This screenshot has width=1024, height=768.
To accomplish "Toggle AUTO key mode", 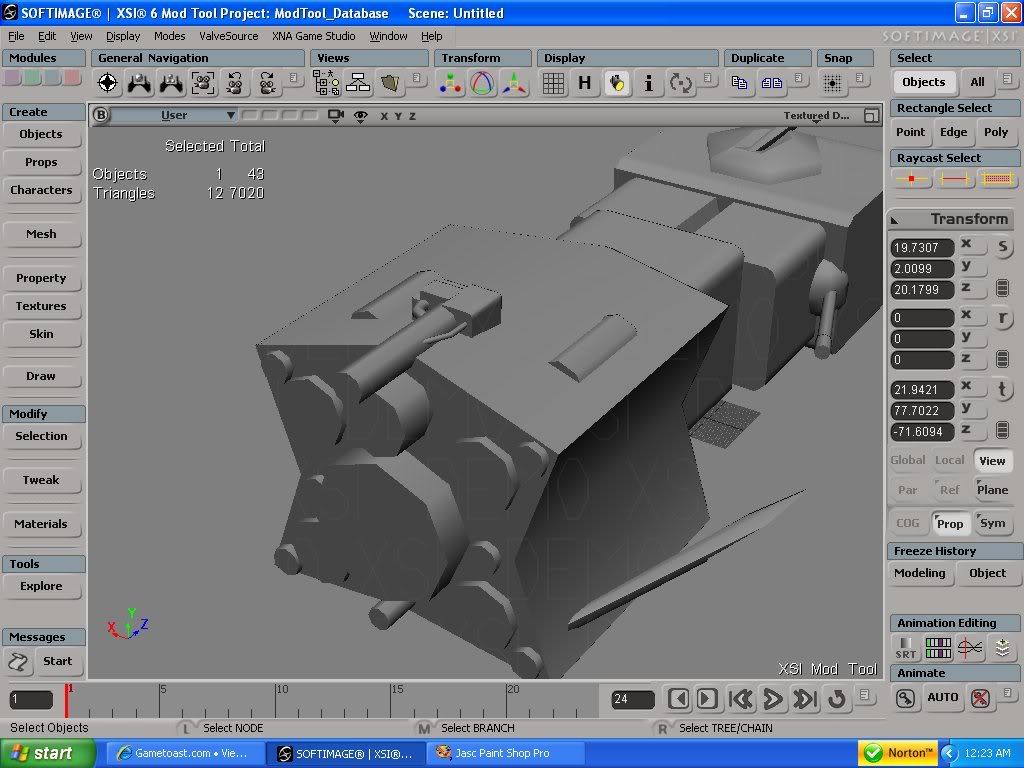I will (942, 697).
